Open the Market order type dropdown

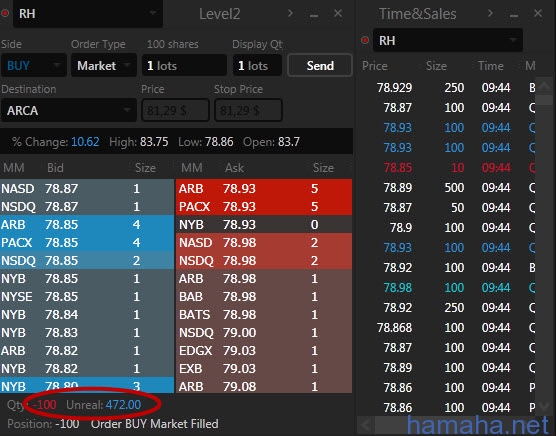[104, 66]
